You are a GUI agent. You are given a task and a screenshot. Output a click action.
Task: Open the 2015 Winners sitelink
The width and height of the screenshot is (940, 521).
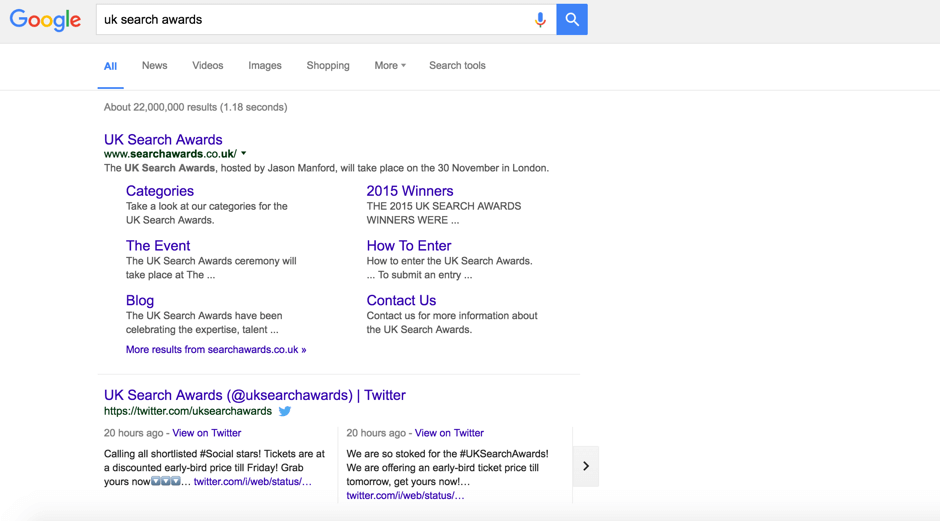[410, 191]
